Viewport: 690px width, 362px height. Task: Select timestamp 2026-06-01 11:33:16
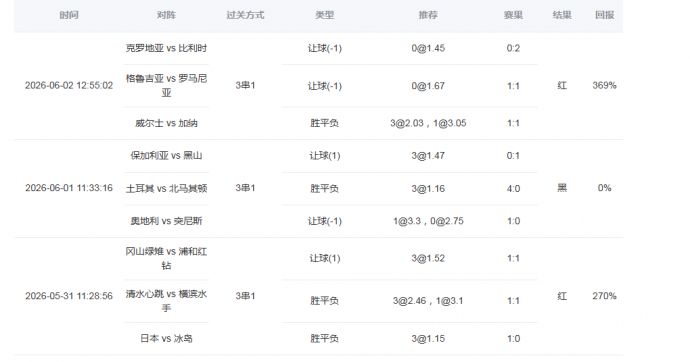69,188
